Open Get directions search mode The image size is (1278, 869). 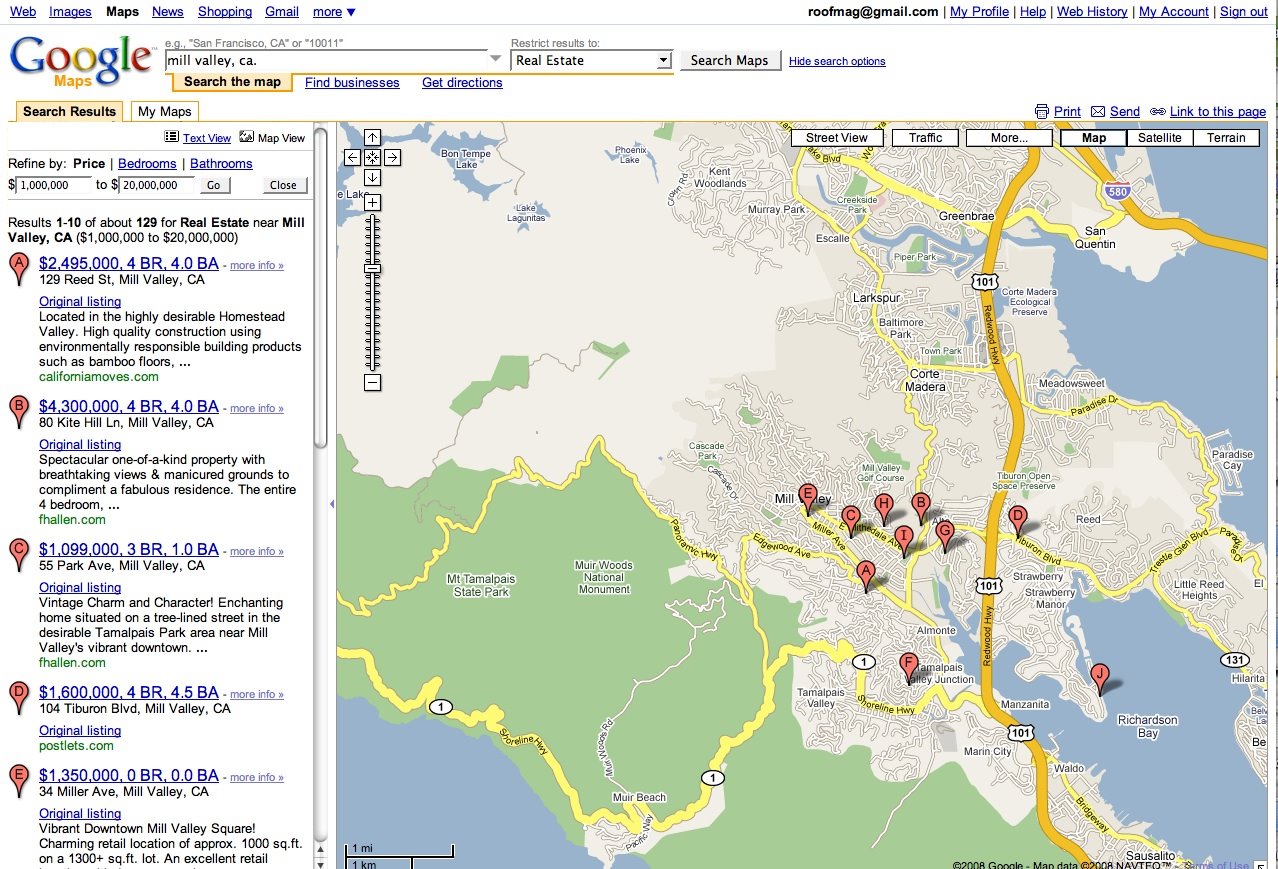click(x=462, y=83)
